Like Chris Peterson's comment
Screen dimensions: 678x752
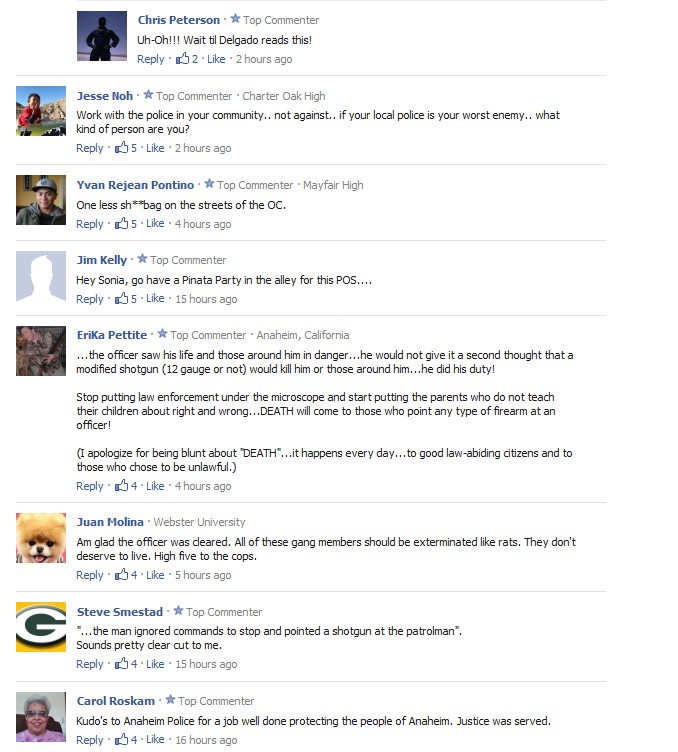pyautogui.click(x=216, y=59)
